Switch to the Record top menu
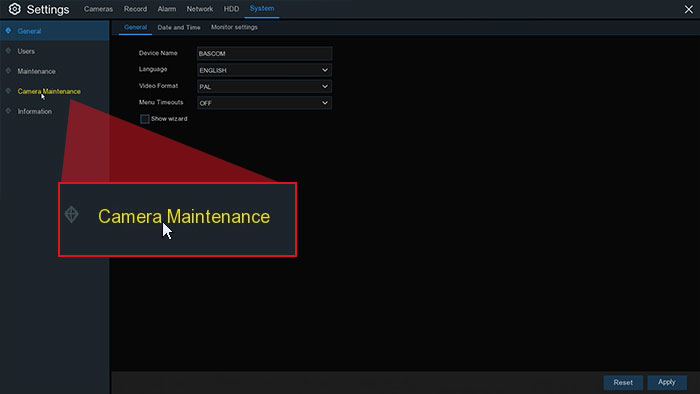 (135, 9)
